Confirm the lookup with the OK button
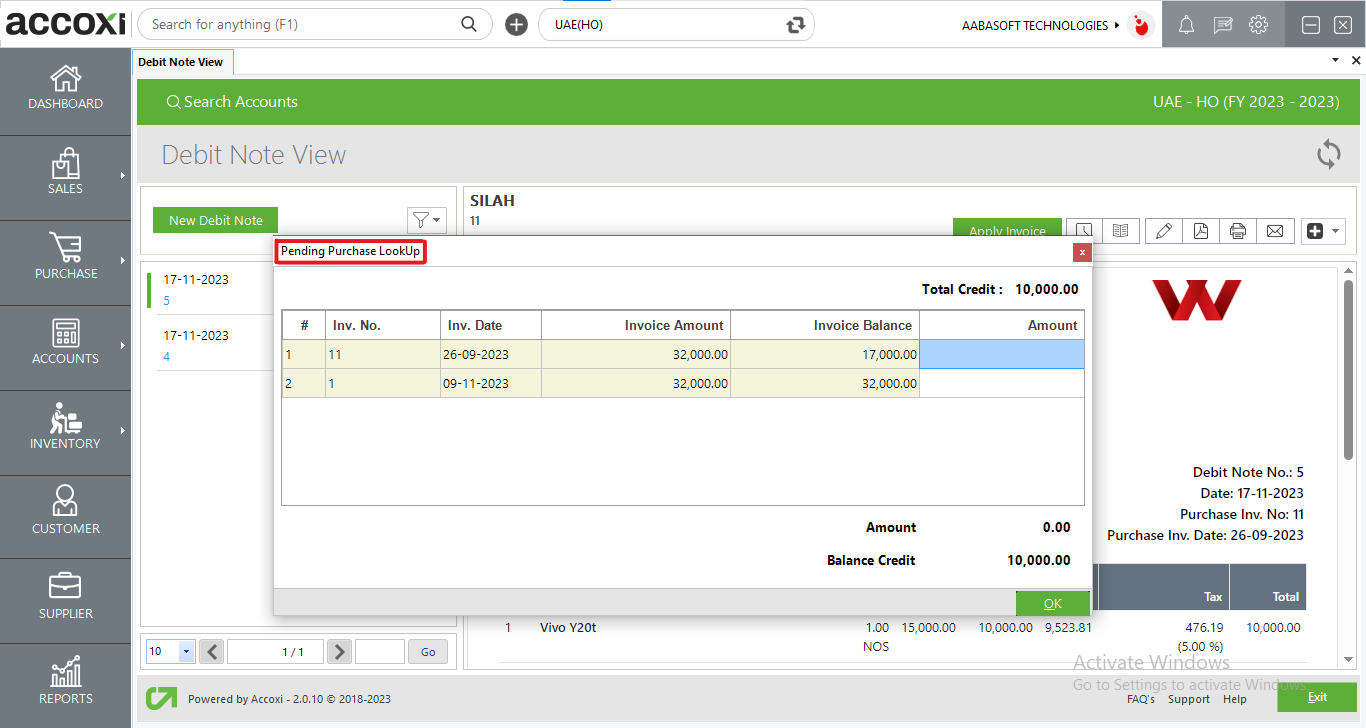 1052,603
